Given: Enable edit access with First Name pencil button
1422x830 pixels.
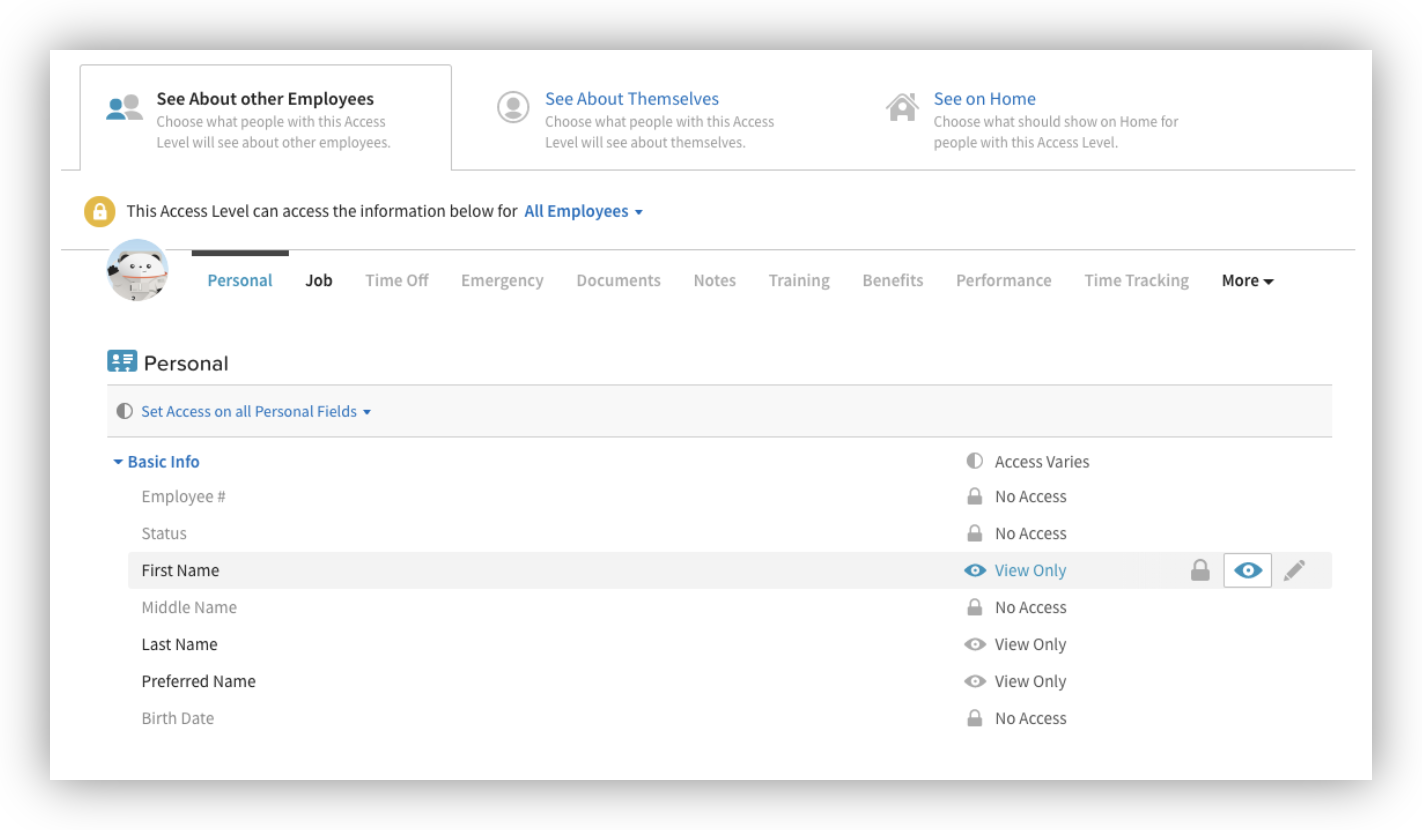Looking at the screenshot, I should click(1294, 571).
